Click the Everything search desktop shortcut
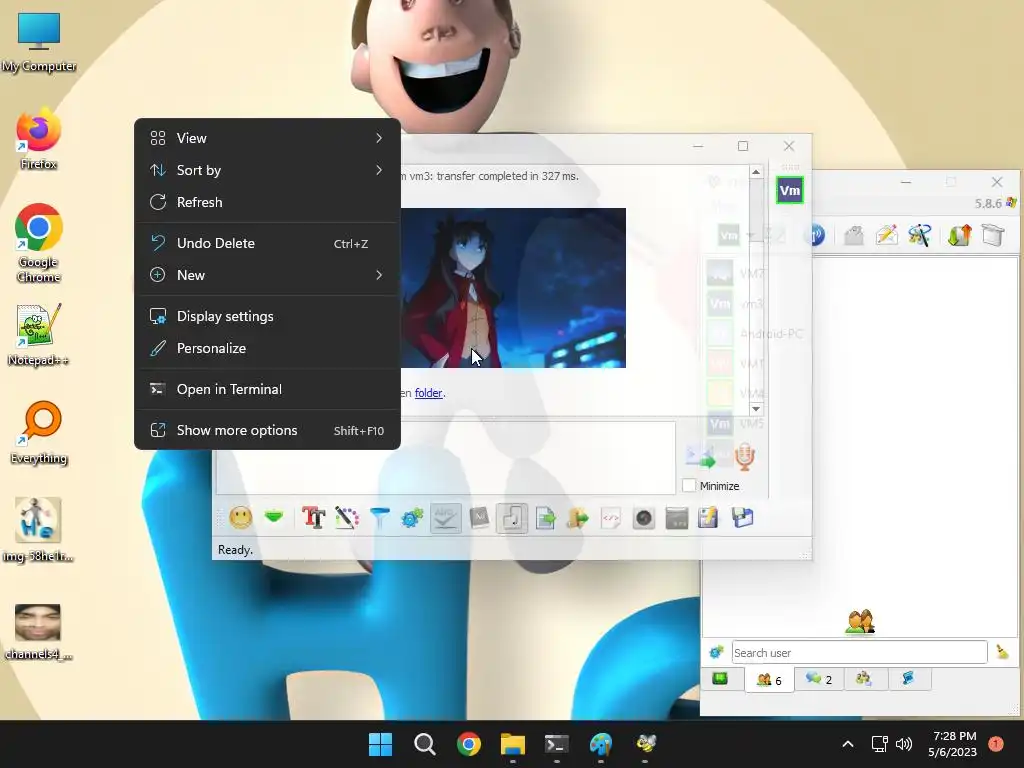The width and height of the screenshot is (1024, 768). pos(39,432)
